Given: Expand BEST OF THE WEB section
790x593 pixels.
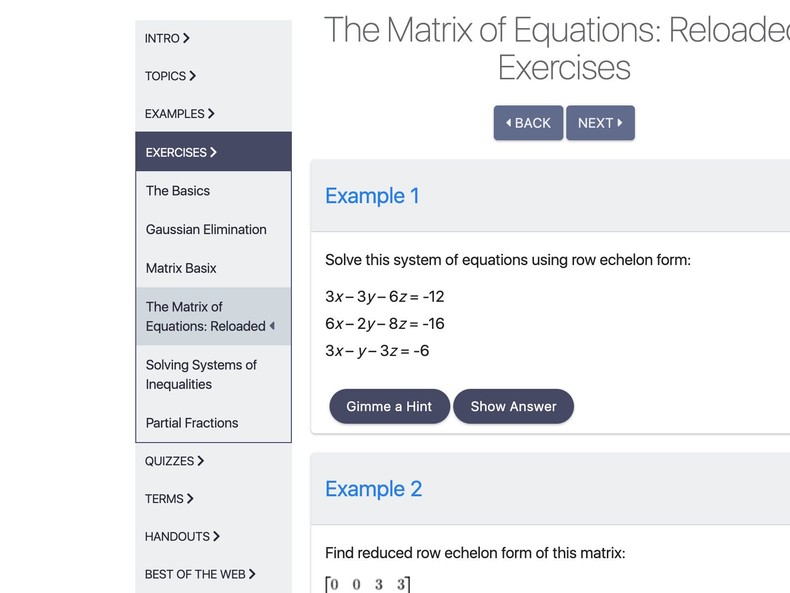Looking at the screenshot, I should point(200,574).
